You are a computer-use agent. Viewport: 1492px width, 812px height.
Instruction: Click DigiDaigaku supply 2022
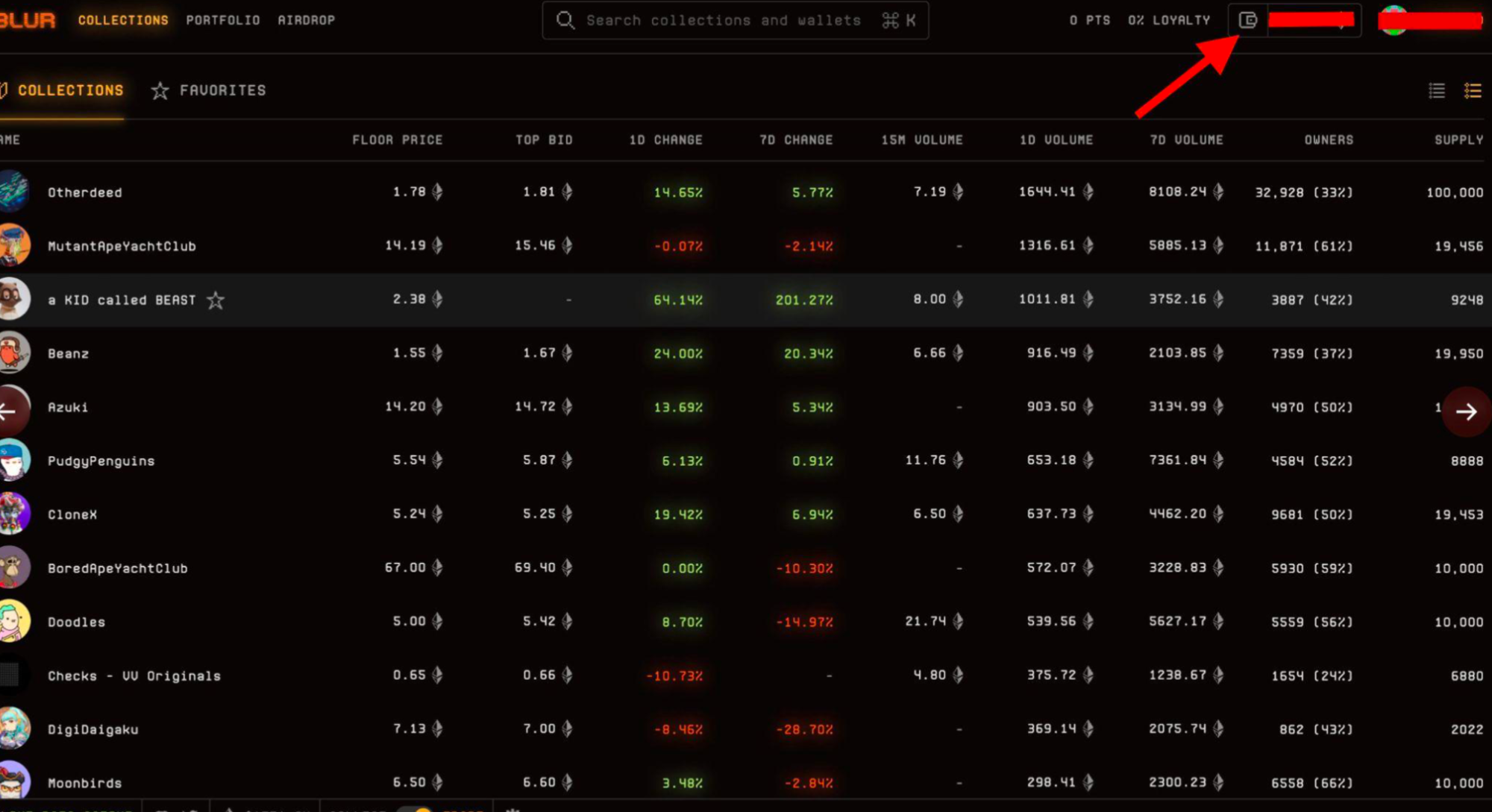tap(1467, 729)
